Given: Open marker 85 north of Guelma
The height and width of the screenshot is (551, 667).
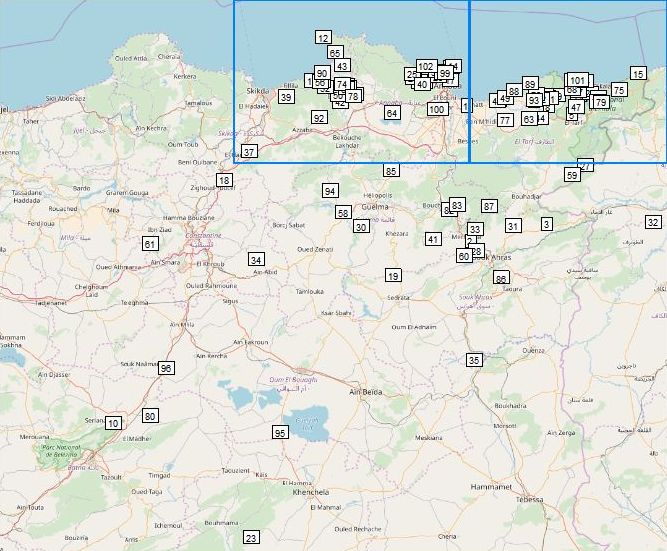Looking at the screenshot, I should (391, 171).
